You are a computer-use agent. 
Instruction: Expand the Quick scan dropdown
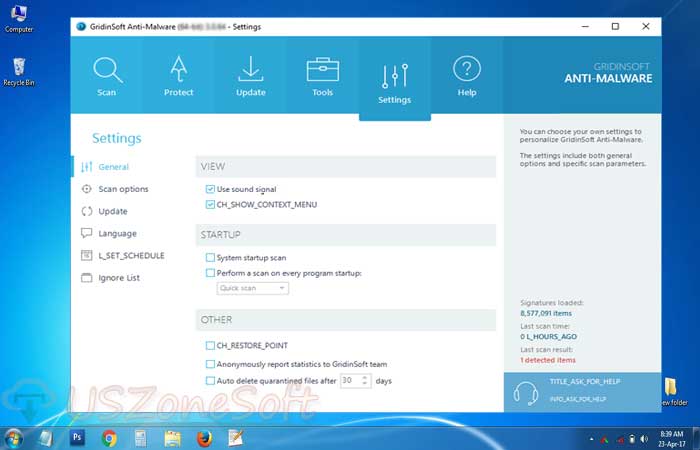253,288
